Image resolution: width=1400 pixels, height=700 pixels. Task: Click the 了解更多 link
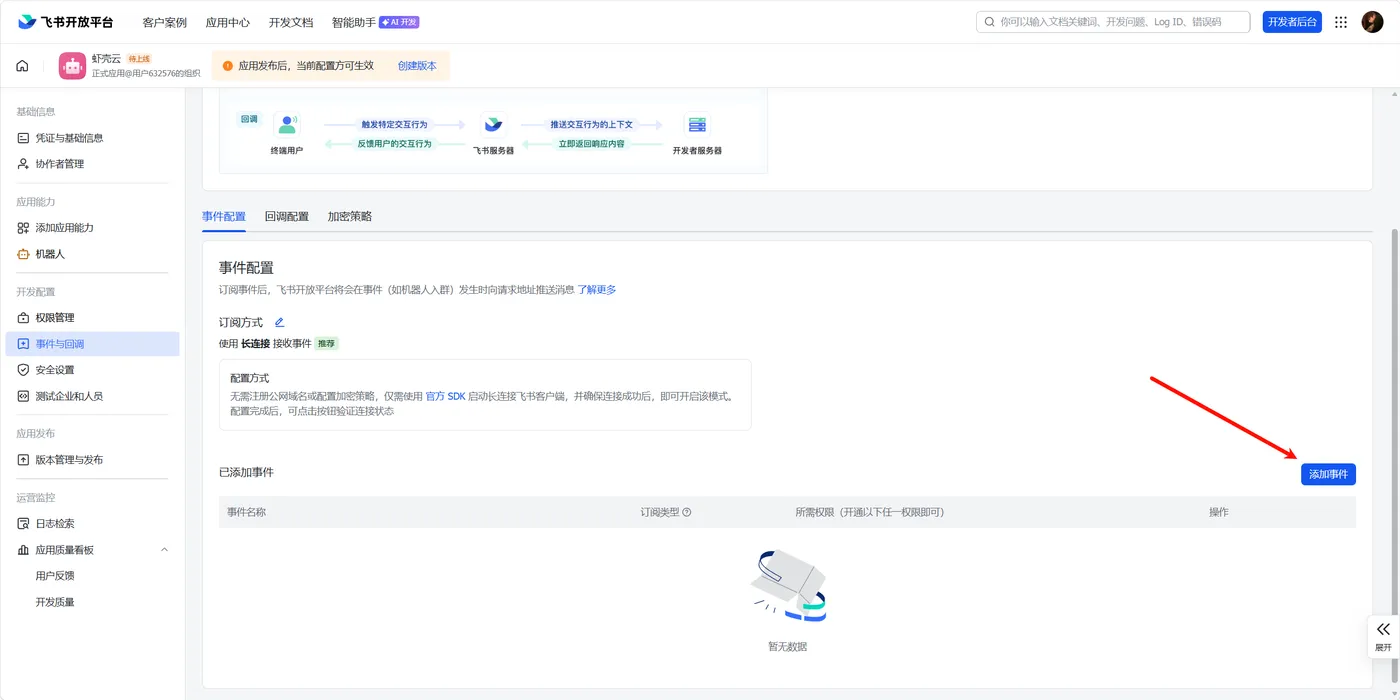(597, 290)
